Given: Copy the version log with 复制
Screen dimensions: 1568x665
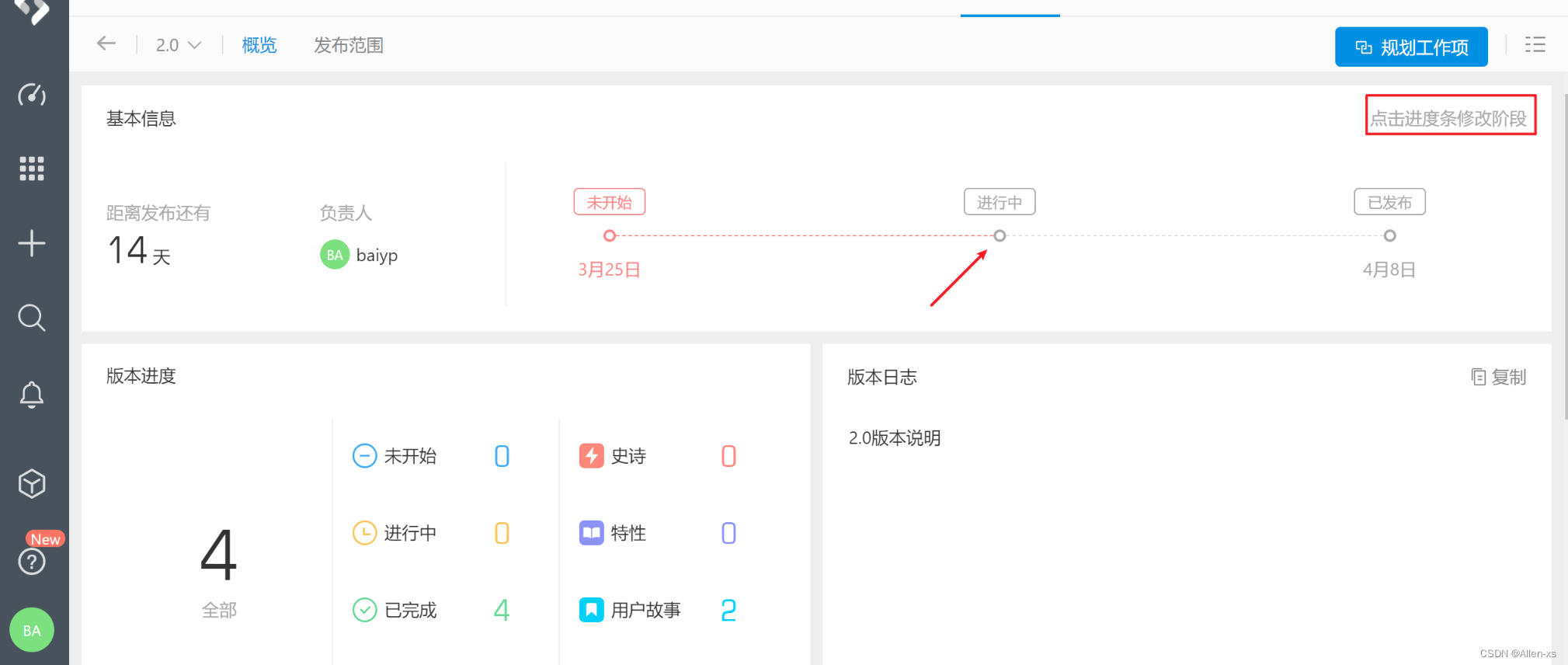Looking at the screenshot, I should [x=1499, y=377].
